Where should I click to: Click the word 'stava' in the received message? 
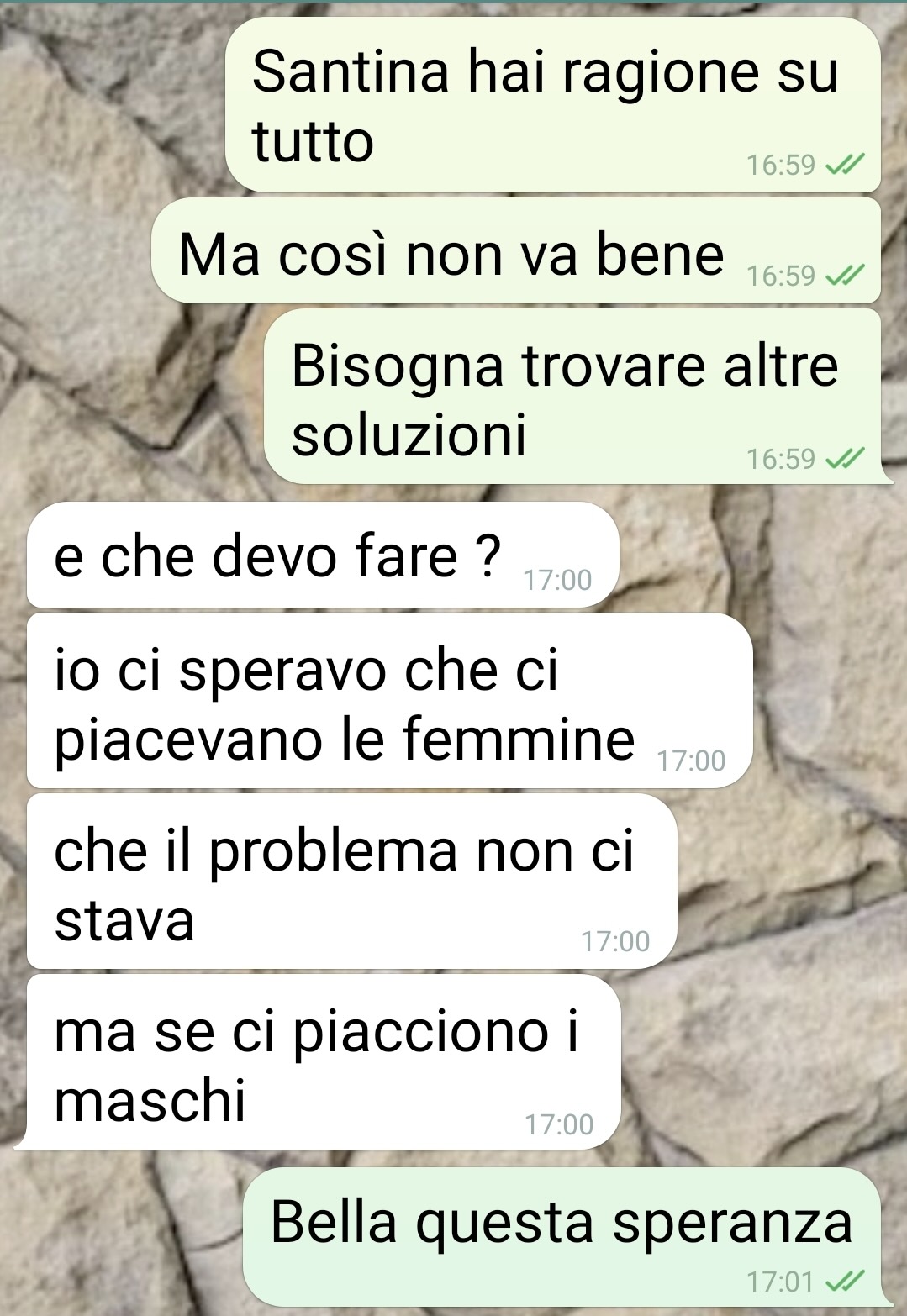[124, 921]
